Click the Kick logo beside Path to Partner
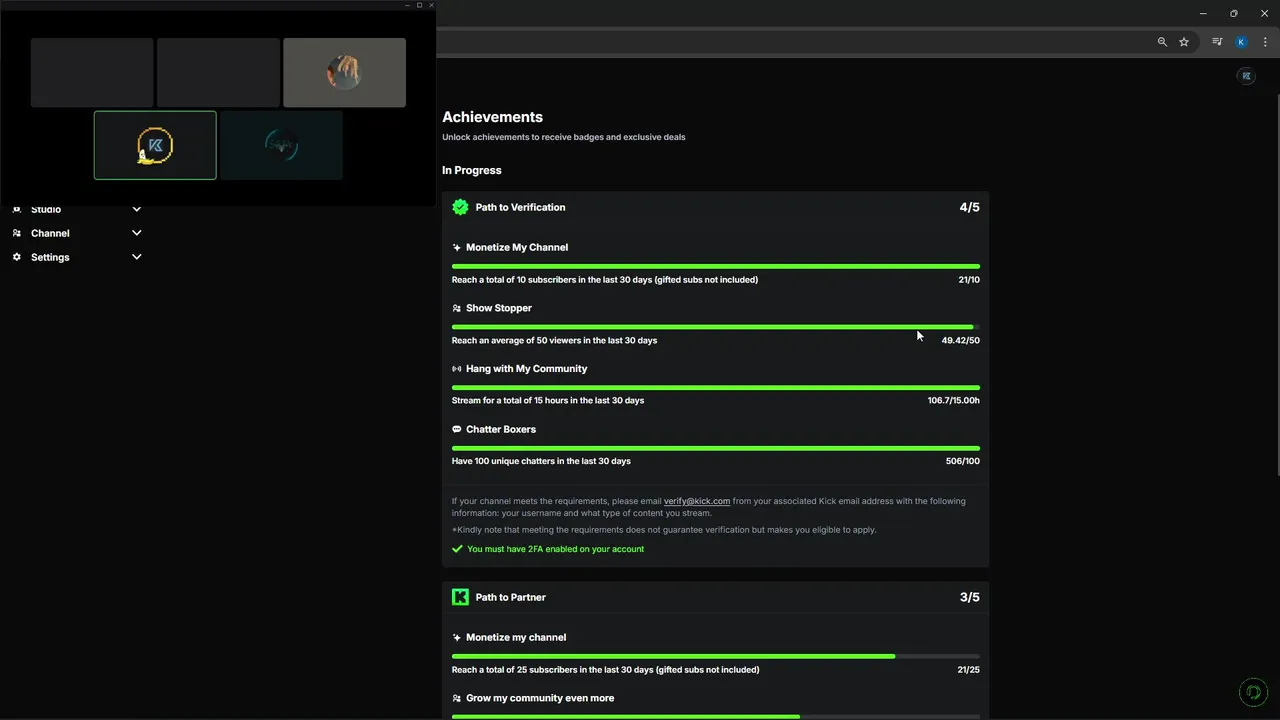The width and height of the screenshot is (1280, 720). (460, 597)
